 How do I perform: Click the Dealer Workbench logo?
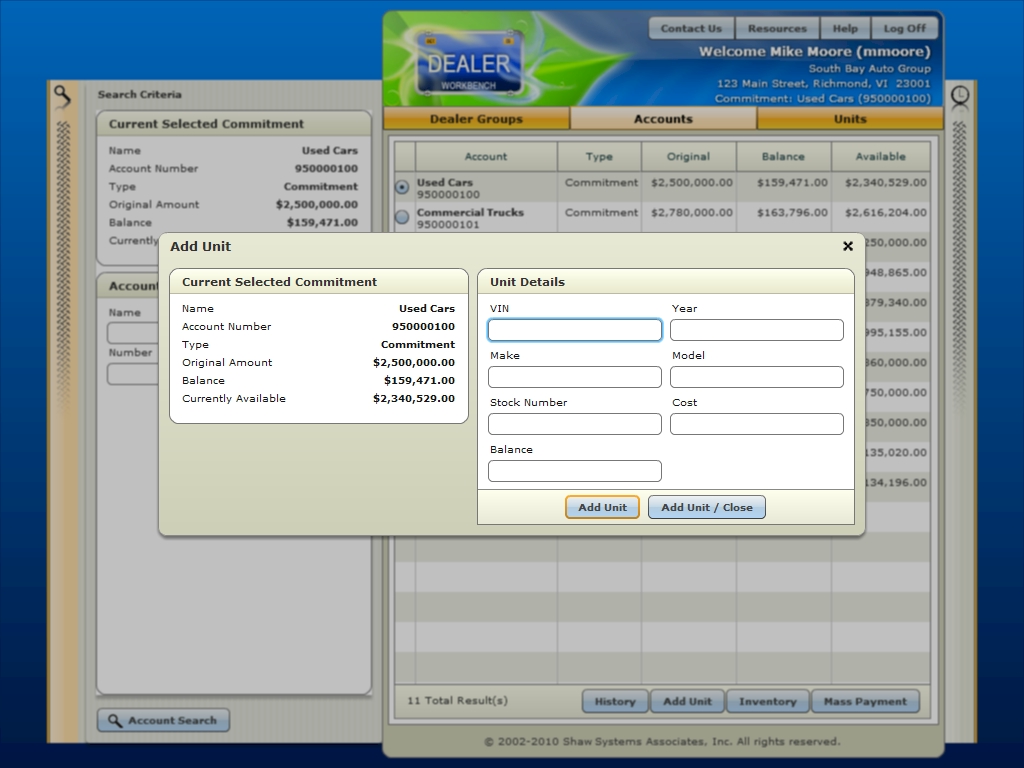click(x=469, y=64)
